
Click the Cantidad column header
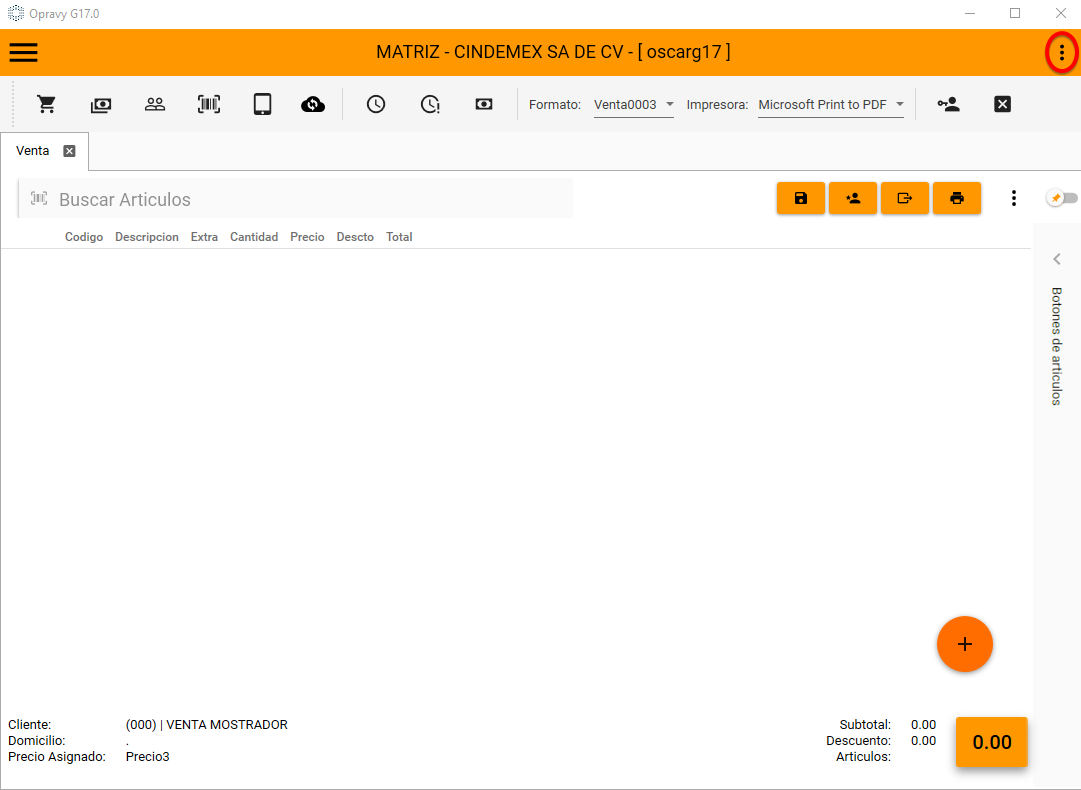254,237
